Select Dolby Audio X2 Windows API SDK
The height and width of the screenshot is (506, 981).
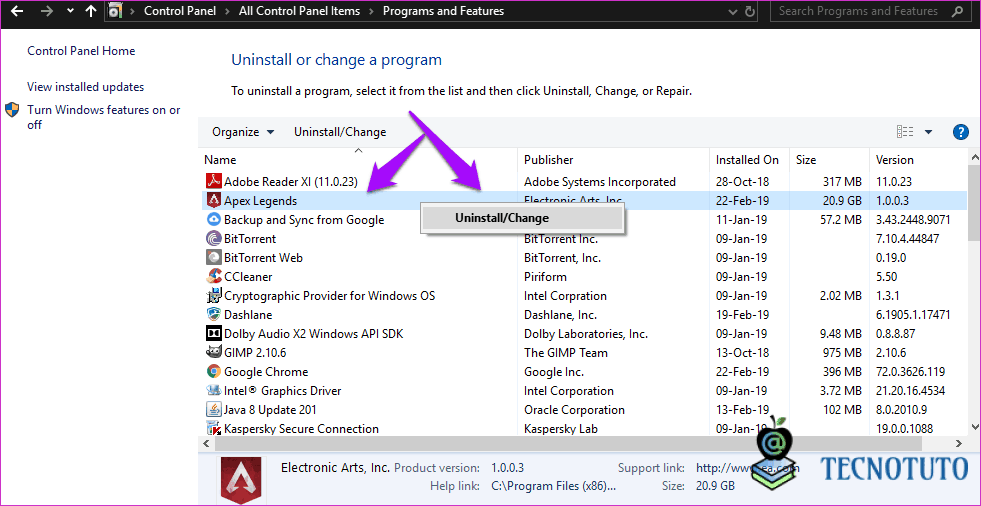click(313, 333)
